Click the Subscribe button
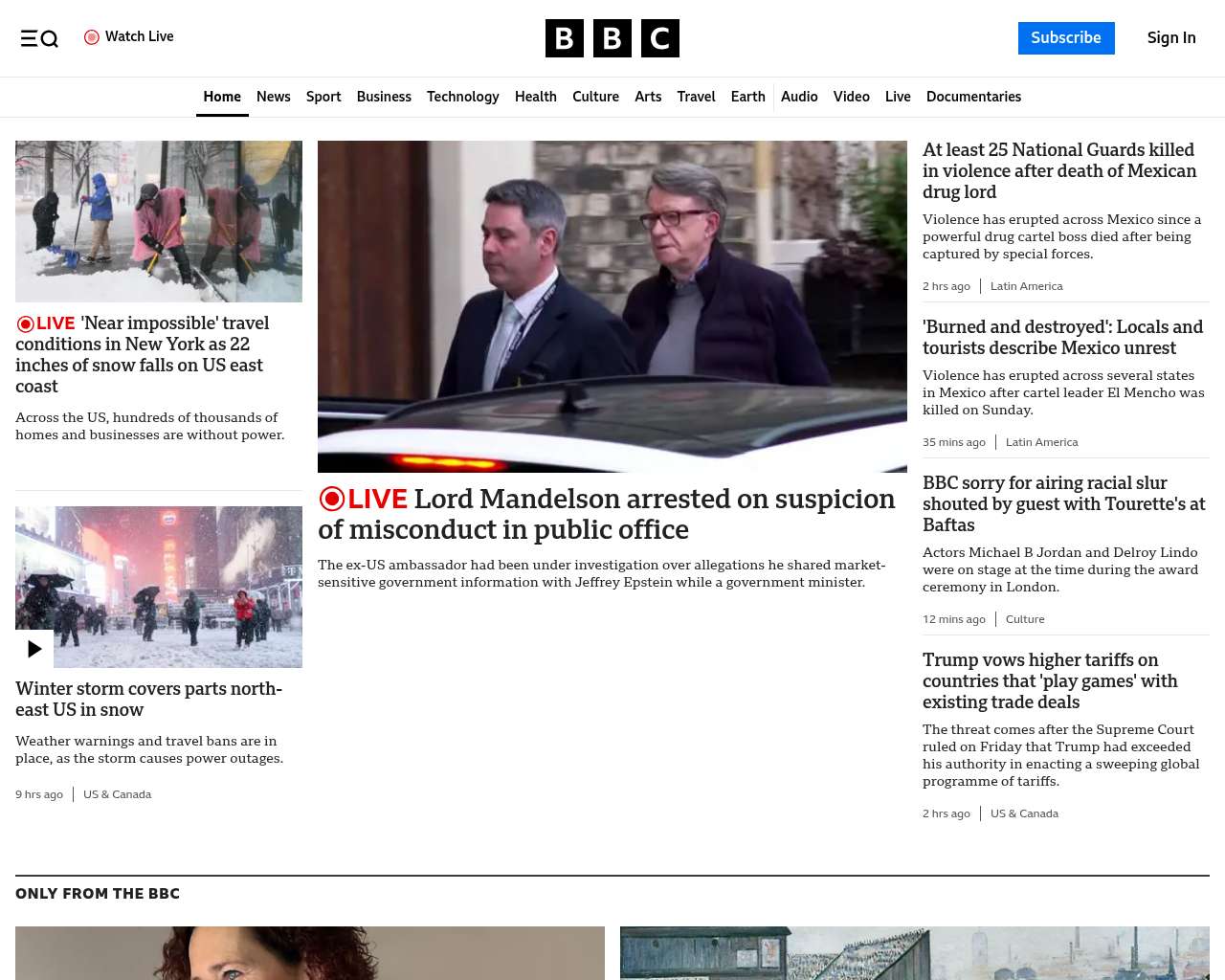 tap(1066, 38)
